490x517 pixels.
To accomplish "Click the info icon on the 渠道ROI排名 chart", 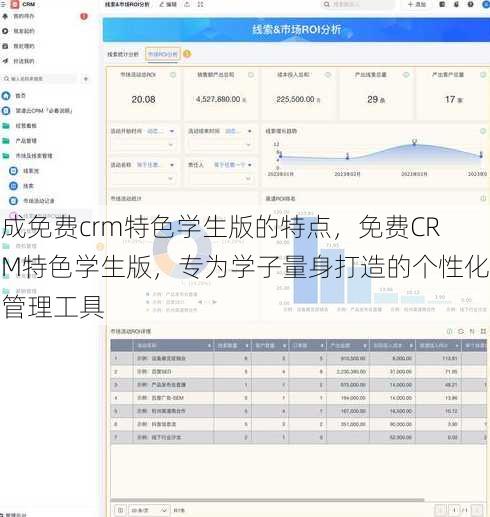I will [483, 199].
